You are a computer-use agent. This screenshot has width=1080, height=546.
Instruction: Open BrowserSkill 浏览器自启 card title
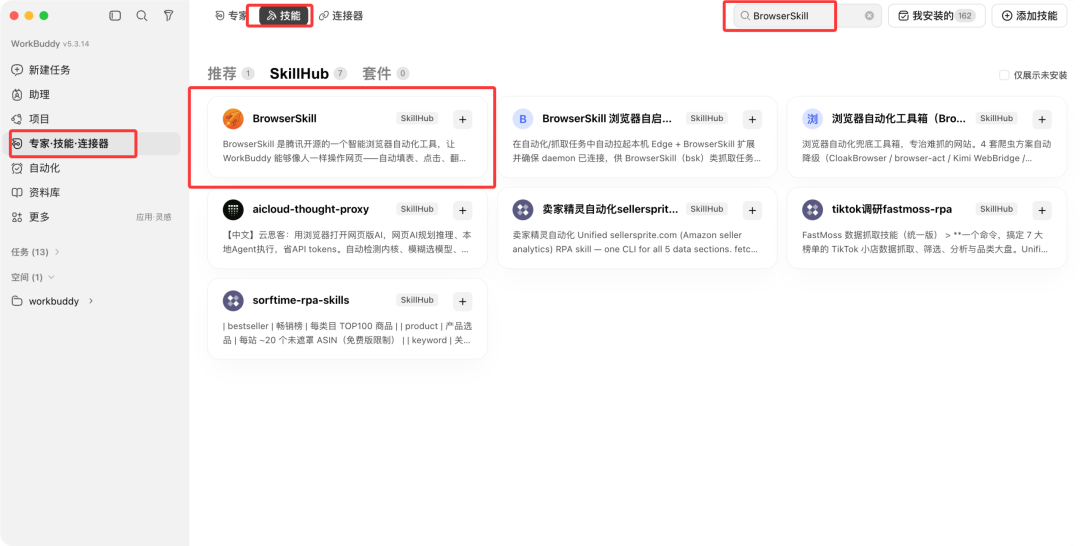click(x=607, y=118)
